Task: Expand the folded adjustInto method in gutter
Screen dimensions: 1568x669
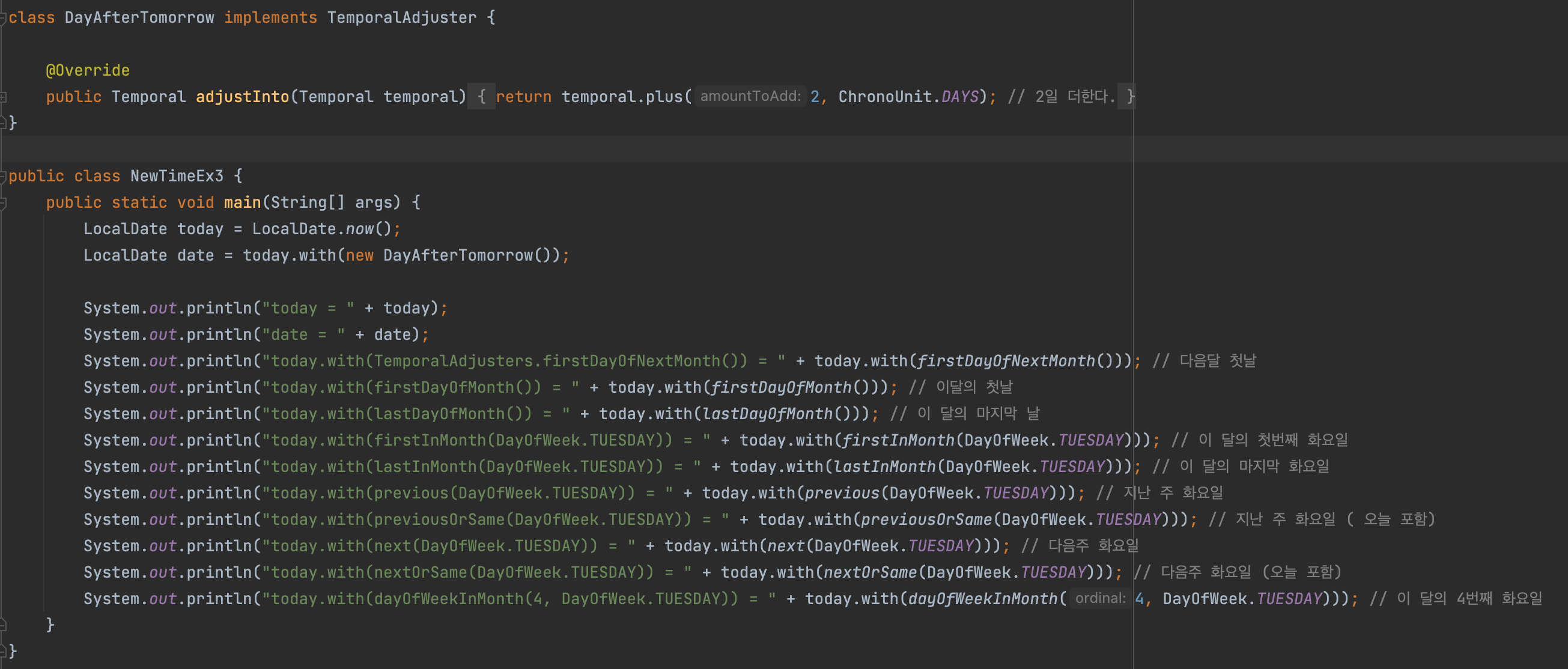Action: [3, 97]
